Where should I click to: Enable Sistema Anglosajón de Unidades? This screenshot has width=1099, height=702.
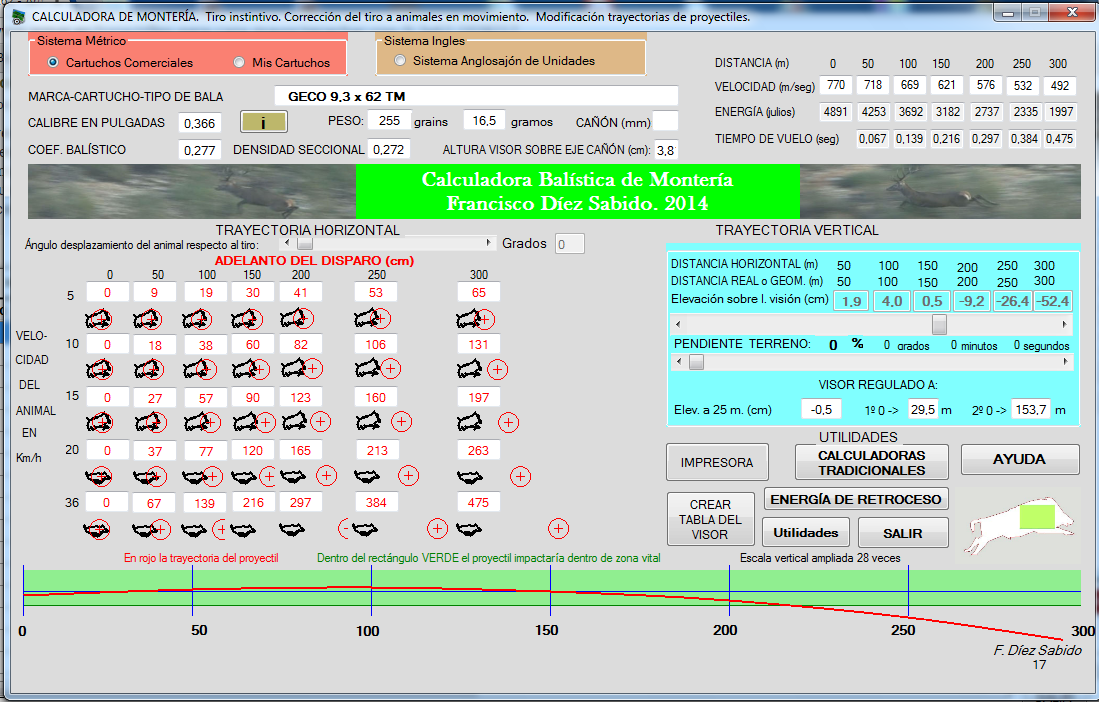pos(401,61)
